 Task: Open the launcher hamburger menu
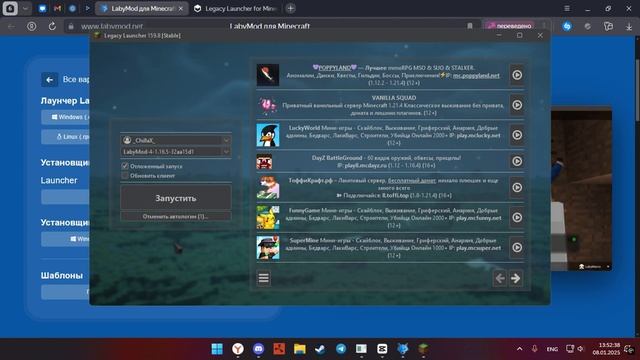[x=264, y=278]
